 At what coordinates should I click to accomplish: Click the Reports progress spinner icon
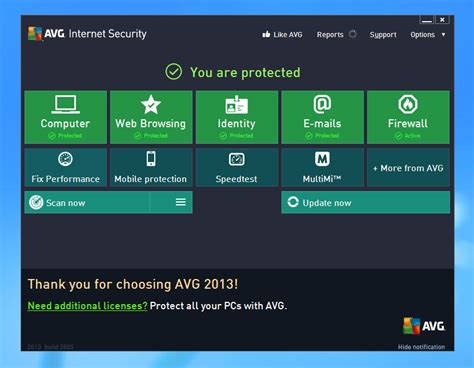(353, 34)
